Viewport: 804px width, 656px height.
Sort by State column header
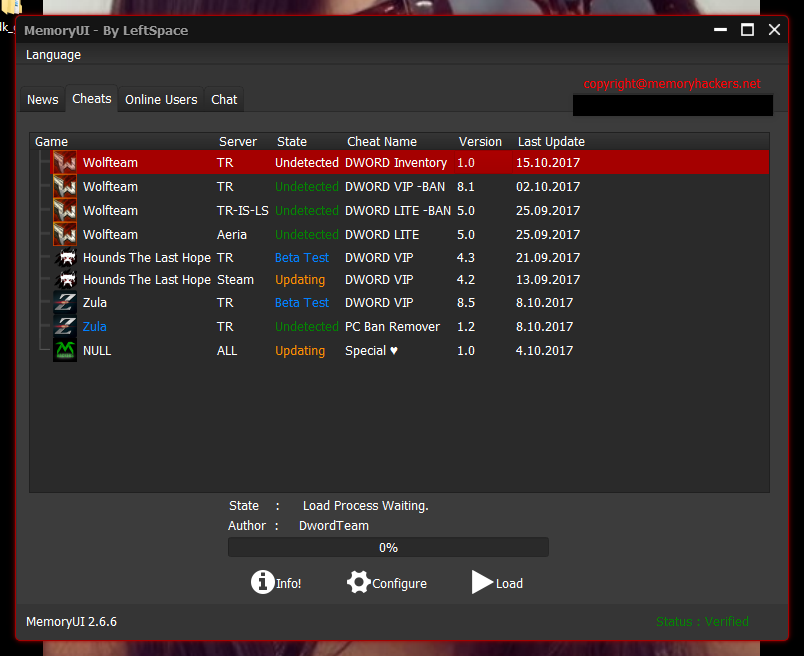pos(292,142)
